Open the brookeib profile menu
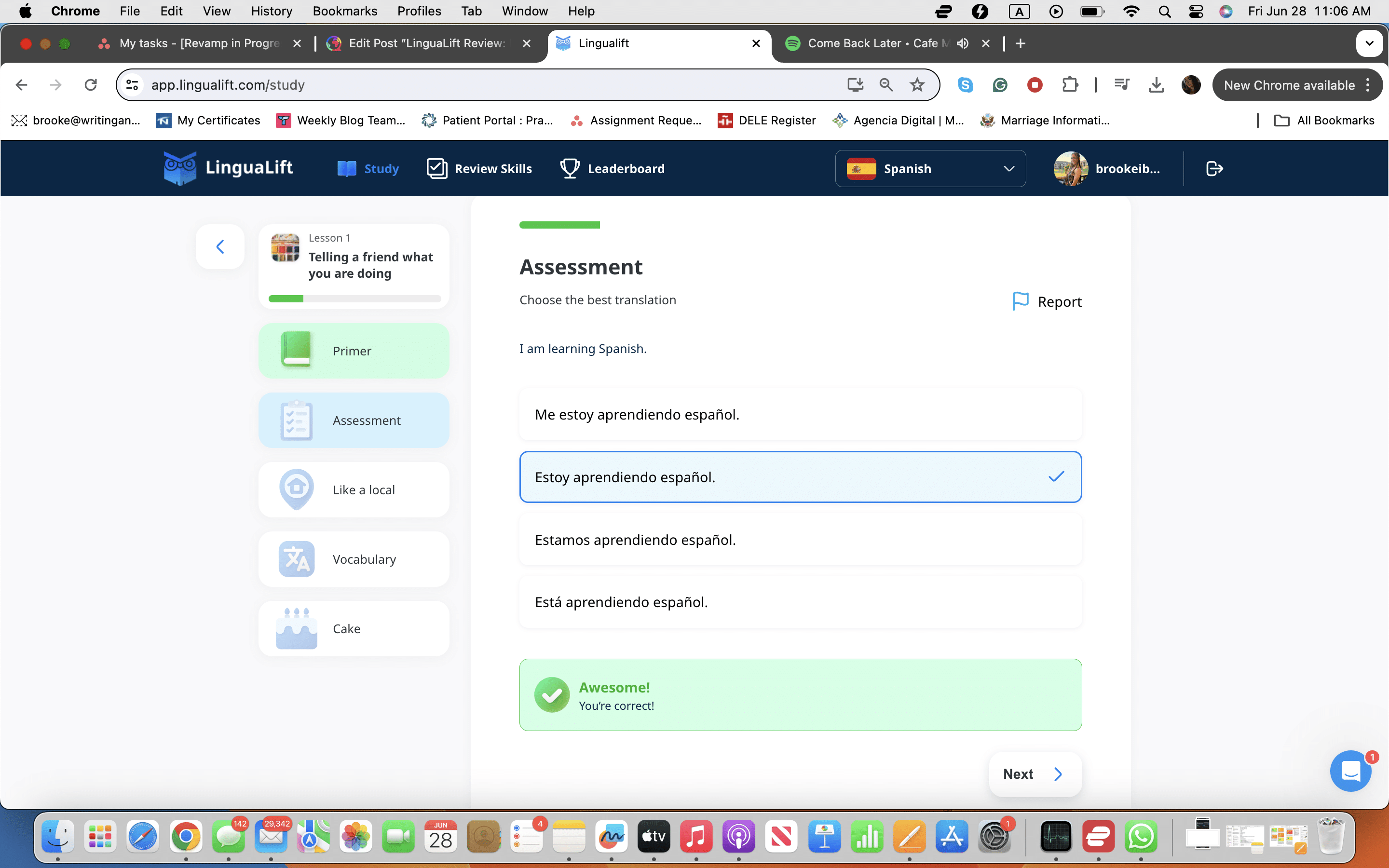The height and width of the screenshot is (868, 1389). 1108,169
